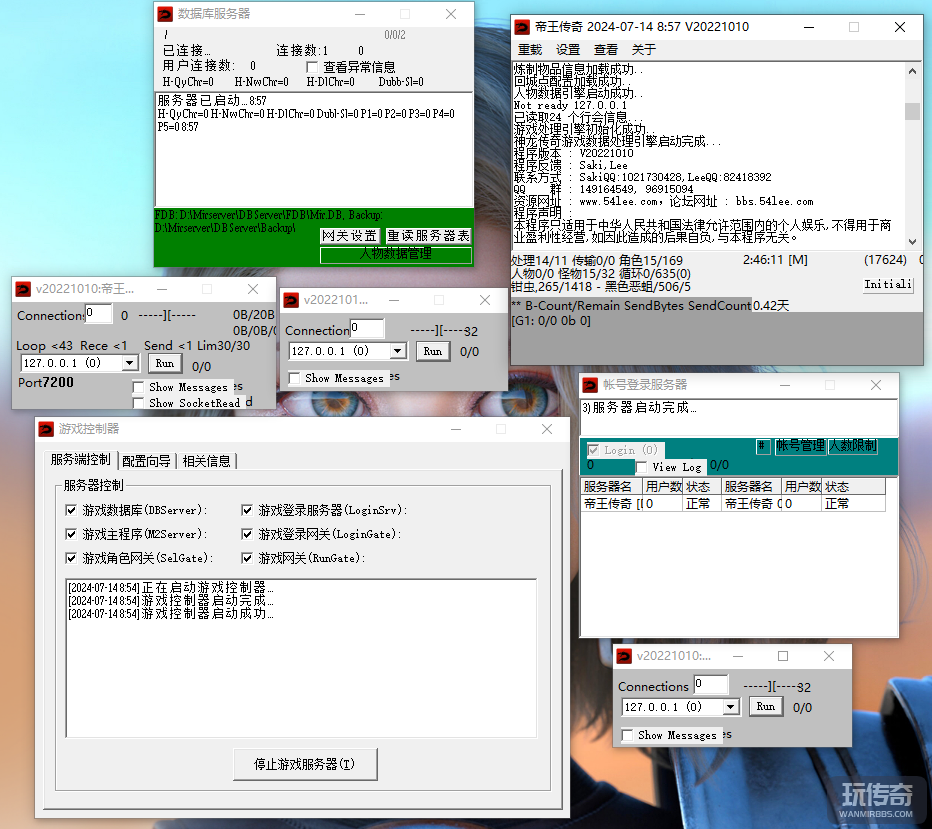Uncheck 游戏角色网关(SelGate) checkbox
This screenshot has height=829, width=932.
tap(71, 558)
